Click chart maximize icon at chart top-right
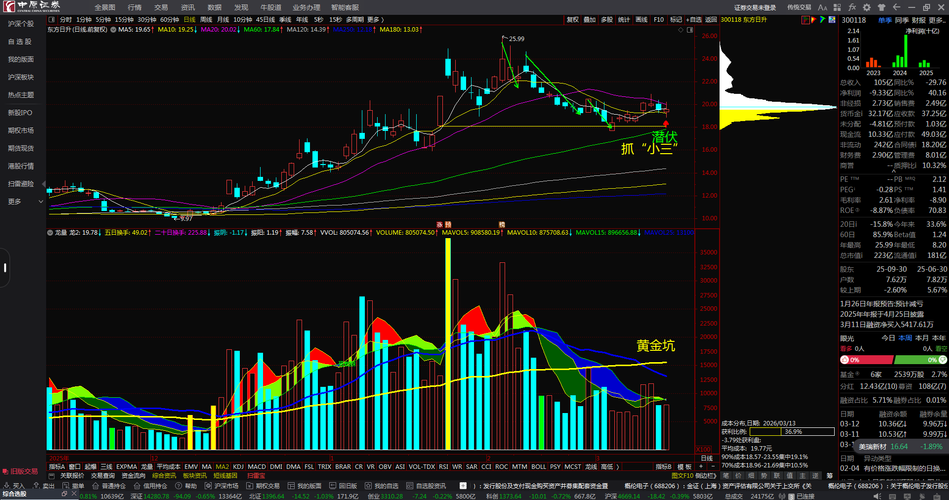Image resolution: width=949 pixels, height=500 pixels. click(690, 30)
